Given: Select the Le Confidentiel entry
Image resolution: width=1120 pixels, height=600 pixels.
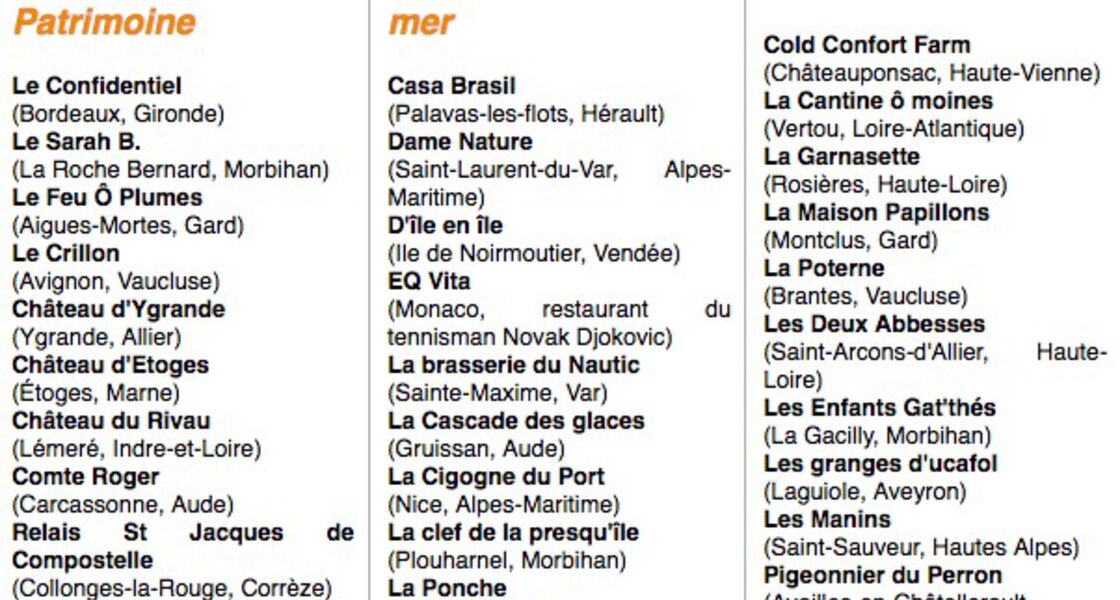Looking at the screenshot, I should click(x=97, y=86).
